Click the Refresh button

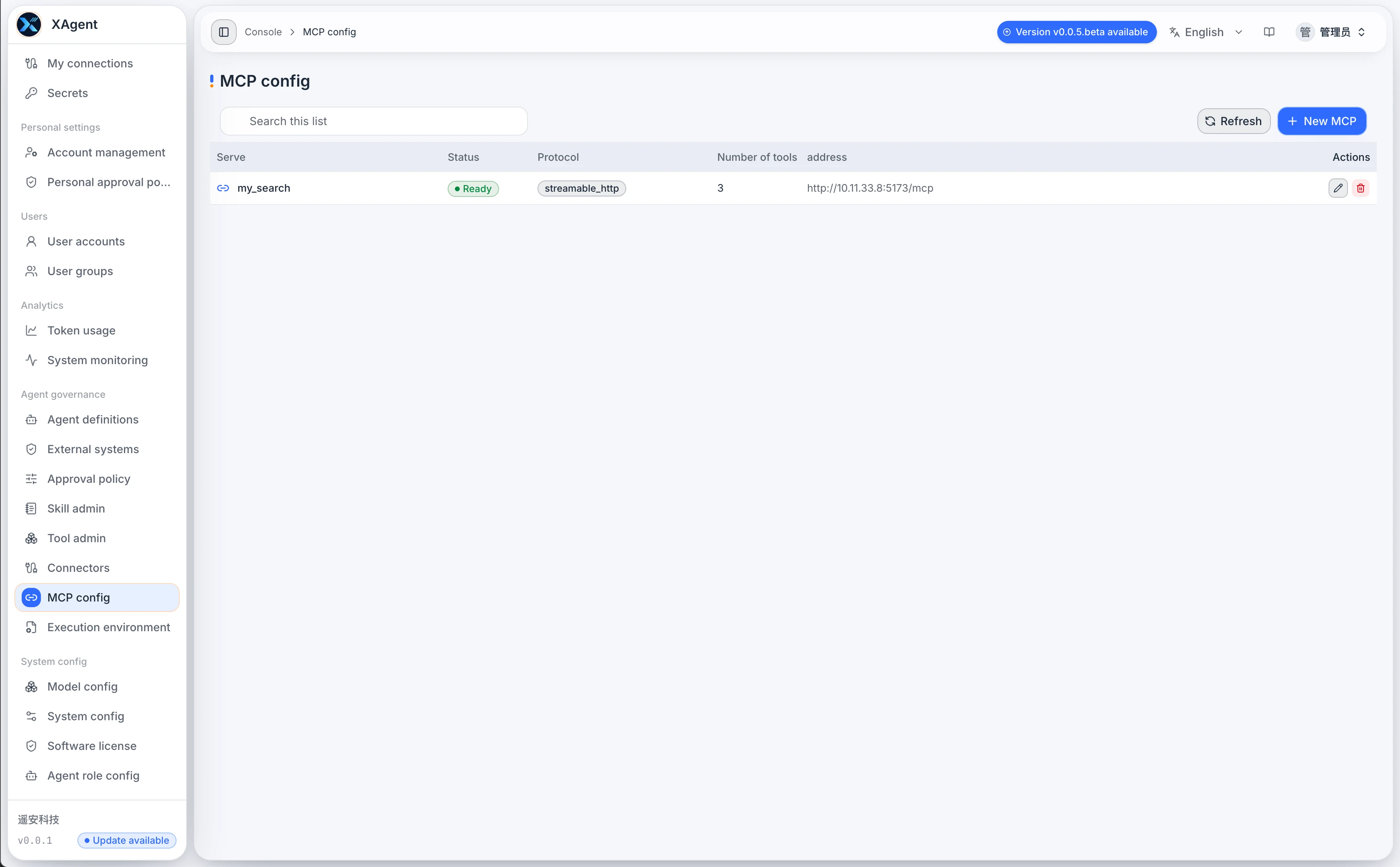[1234, 121]
